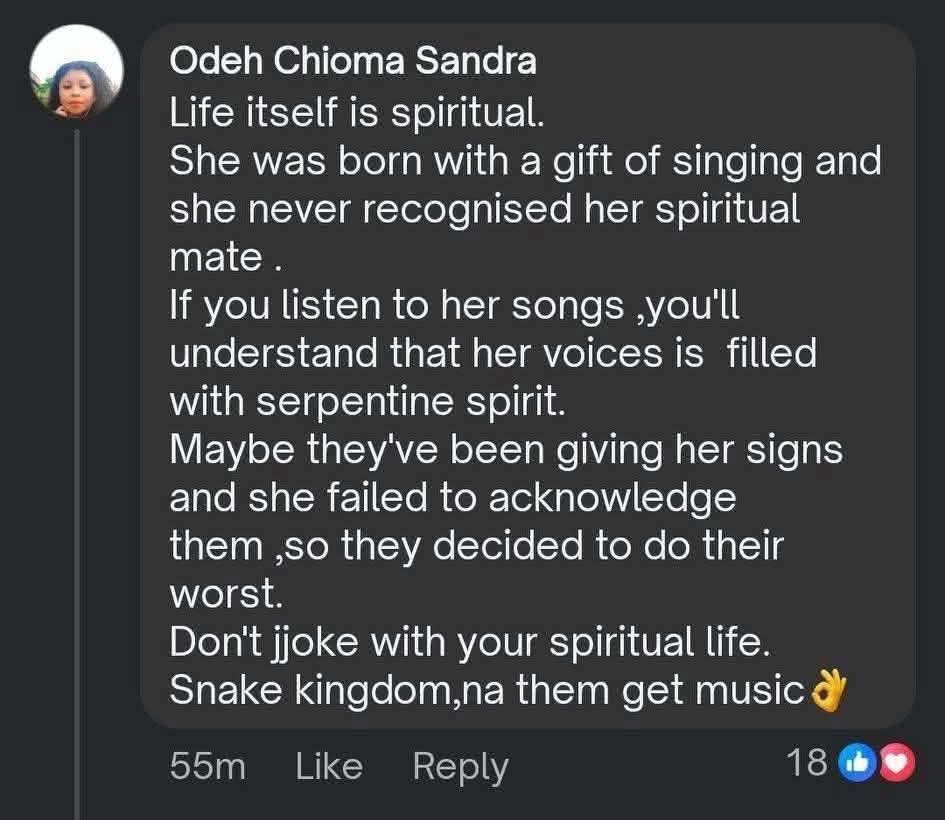The image size is (945, 820).
Task: Click the "Don't jjoke with your spiritual life." line
Action: click(x=470, y=642)
